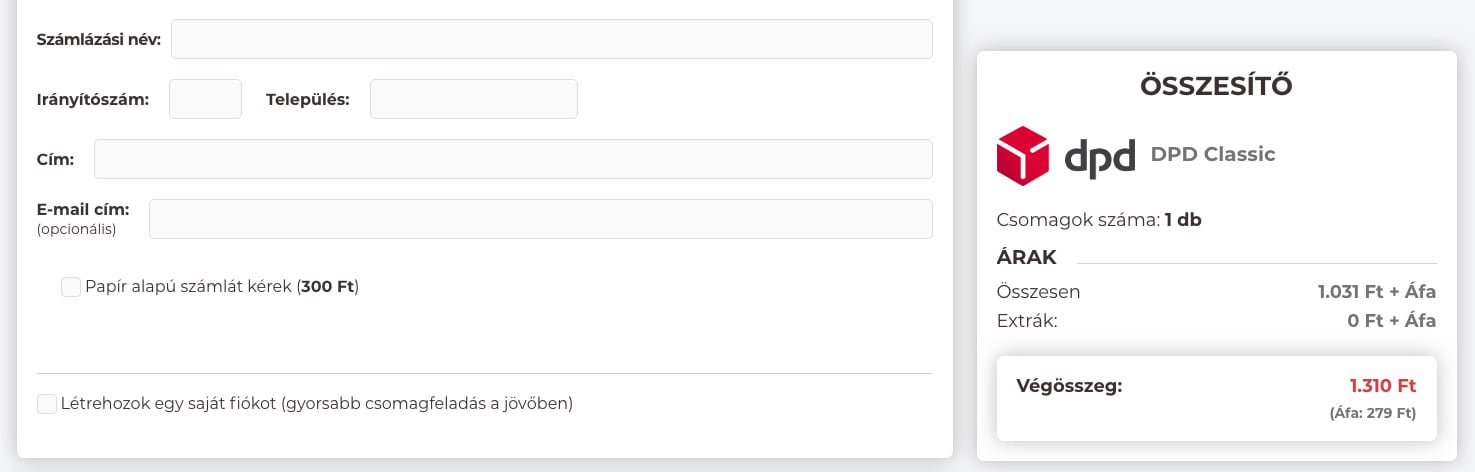Tick the Papír alapú számlát kérek checkbox
The width and height of the screenshot is (1475, 472).
coord(71,287)
